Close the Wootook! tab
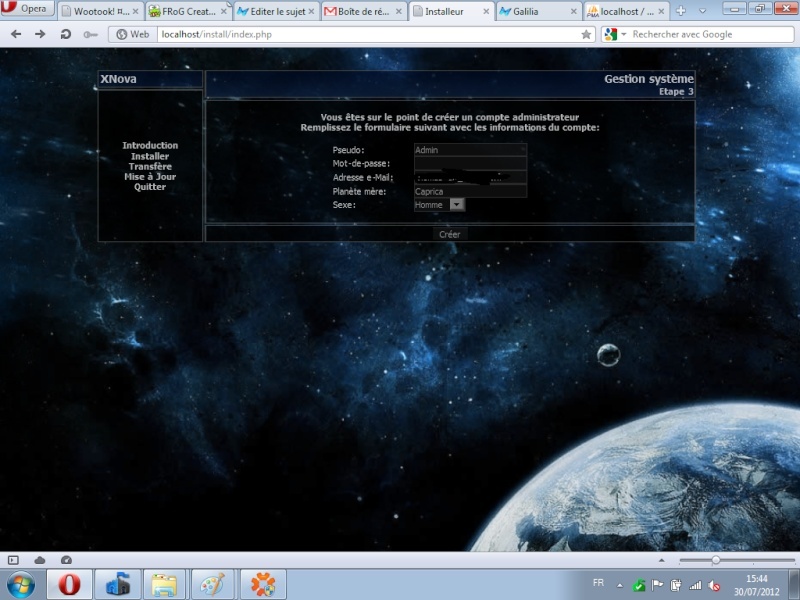Viewport: 800px width, 600px height. pyautogui.click(x=135, y=11)
